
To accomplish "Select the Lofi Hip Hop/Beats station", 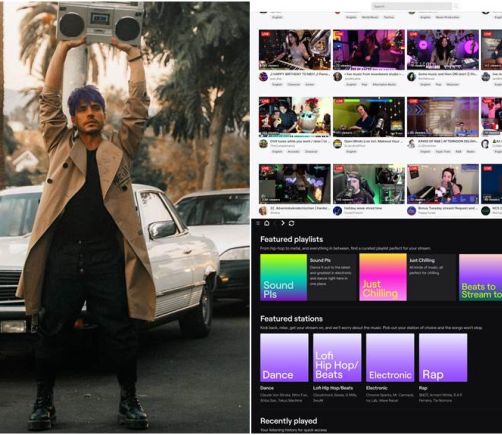I will [337, 358].
